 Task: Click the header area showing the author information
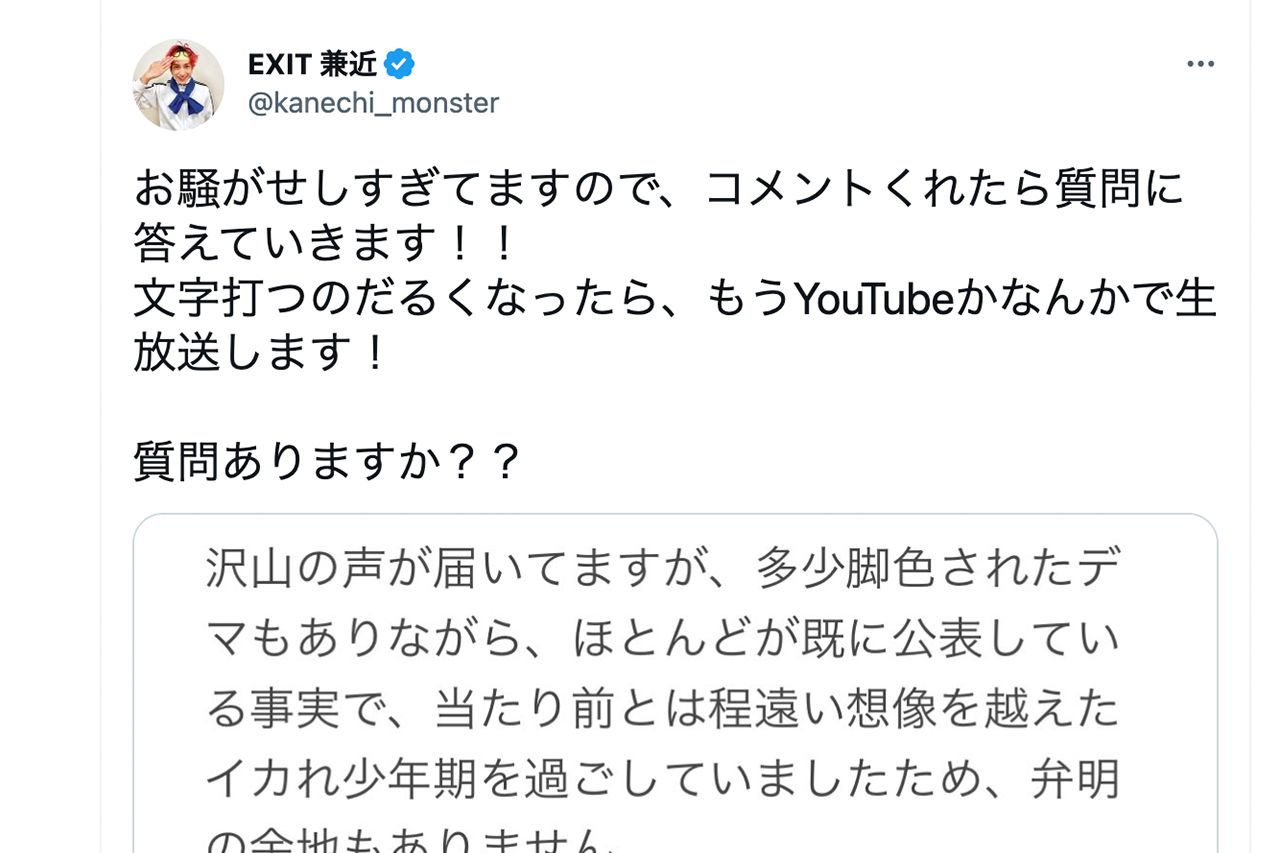(400, 80)
